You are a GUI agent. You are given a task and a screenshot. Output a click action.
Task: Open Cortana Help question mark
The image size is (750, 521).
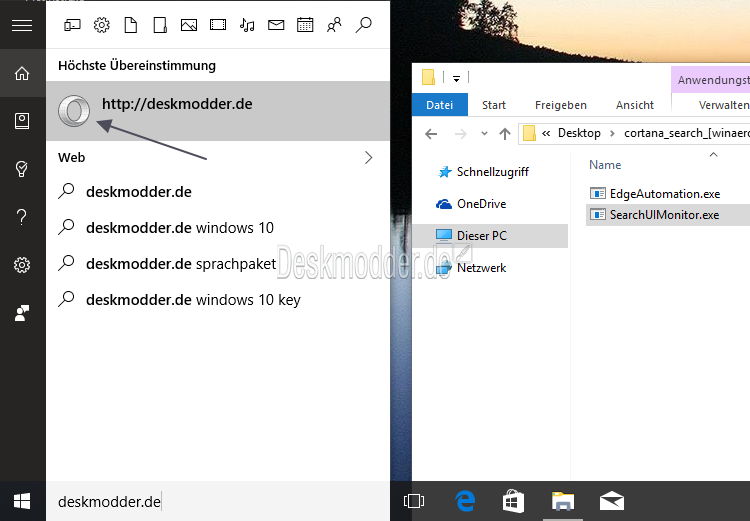coord(22,217)
